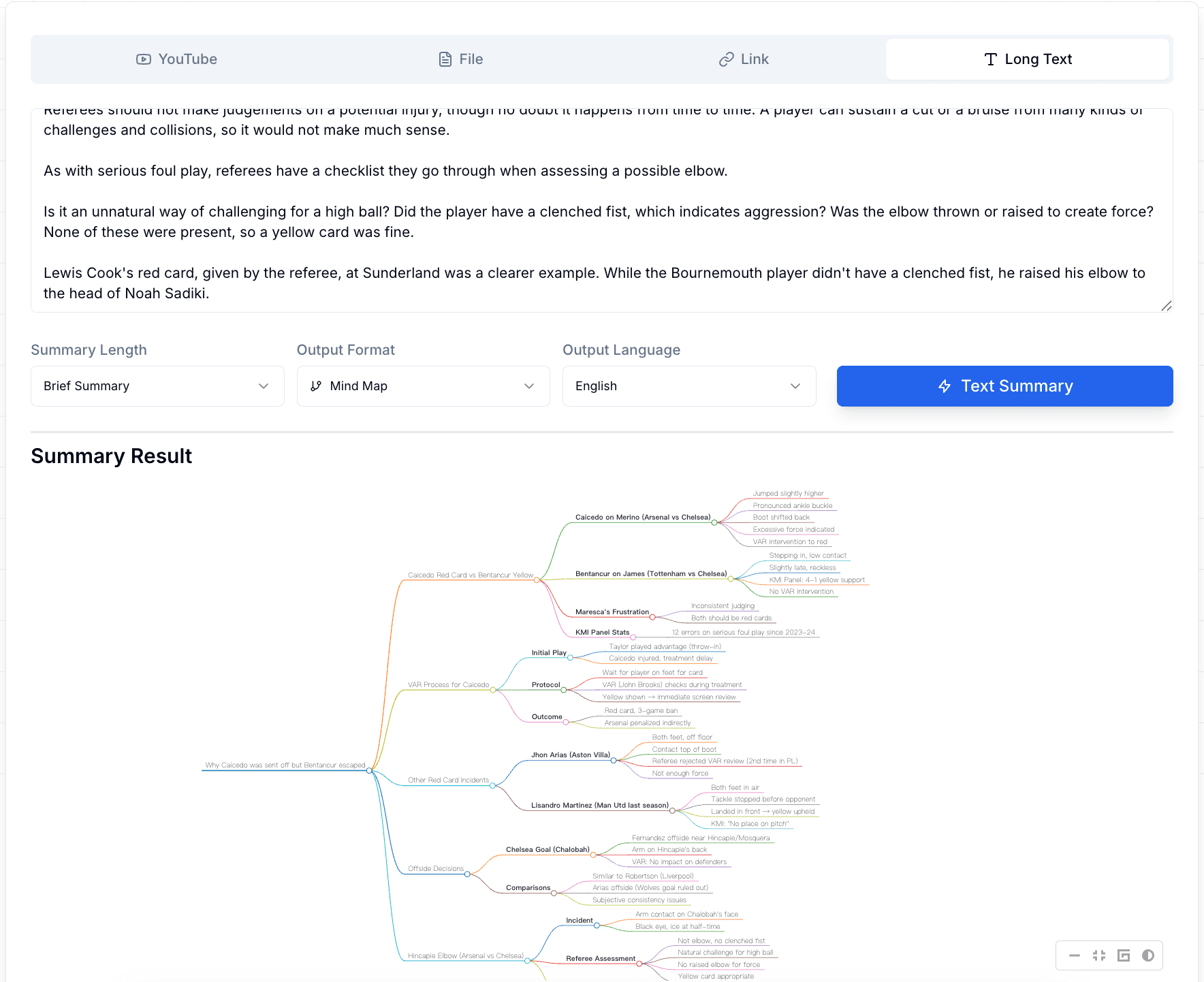1204x982 pixels.
Task: Change the Output Language from English
Action: pyautogui.click(x=688, y=386)
